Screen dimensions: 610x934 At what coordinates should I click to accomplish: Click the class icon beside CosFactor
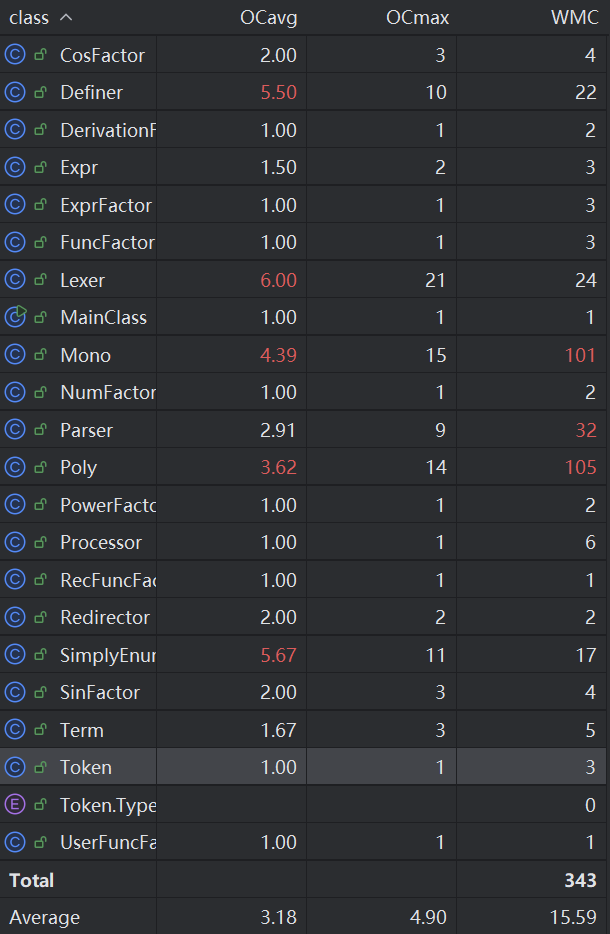15,55
